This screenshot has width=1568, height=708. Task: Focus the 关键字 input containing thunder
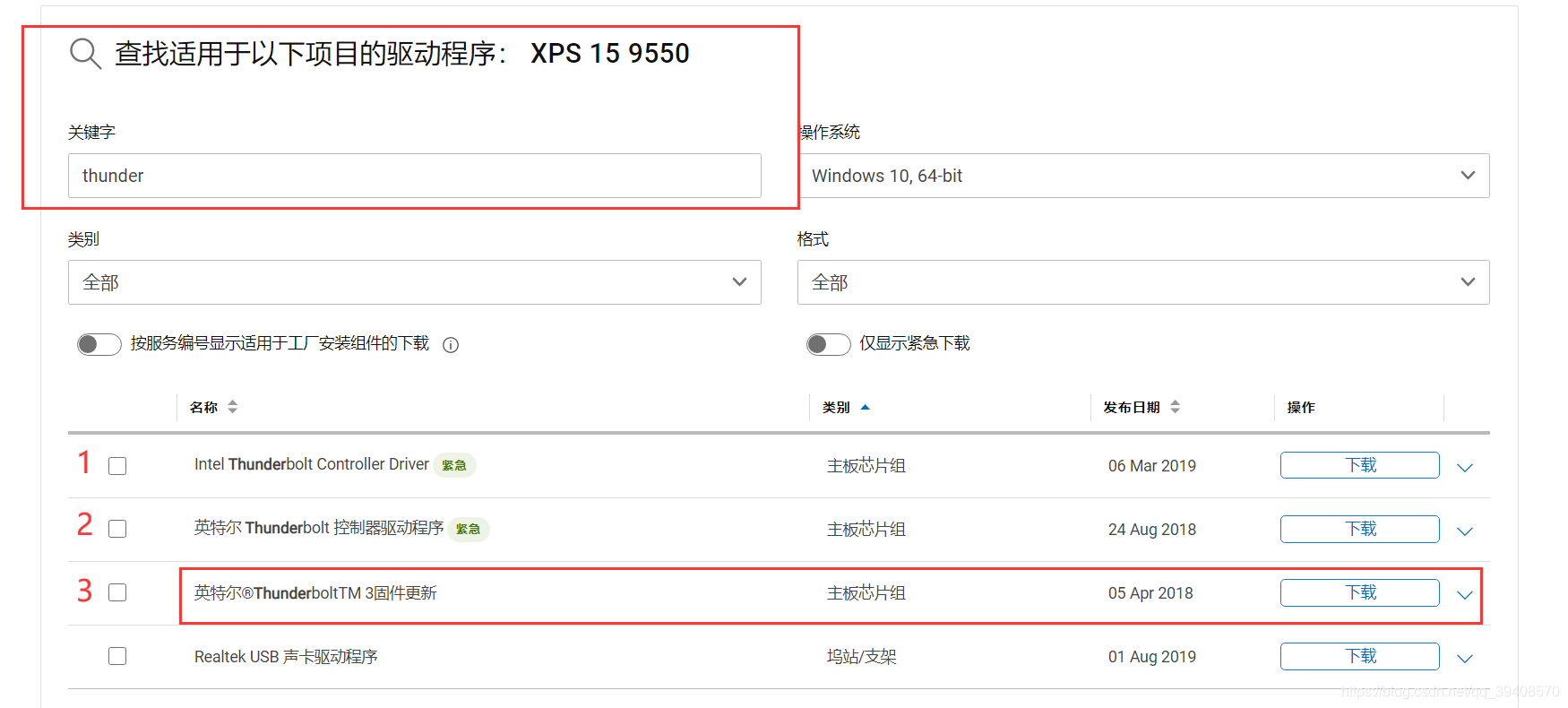415,176
